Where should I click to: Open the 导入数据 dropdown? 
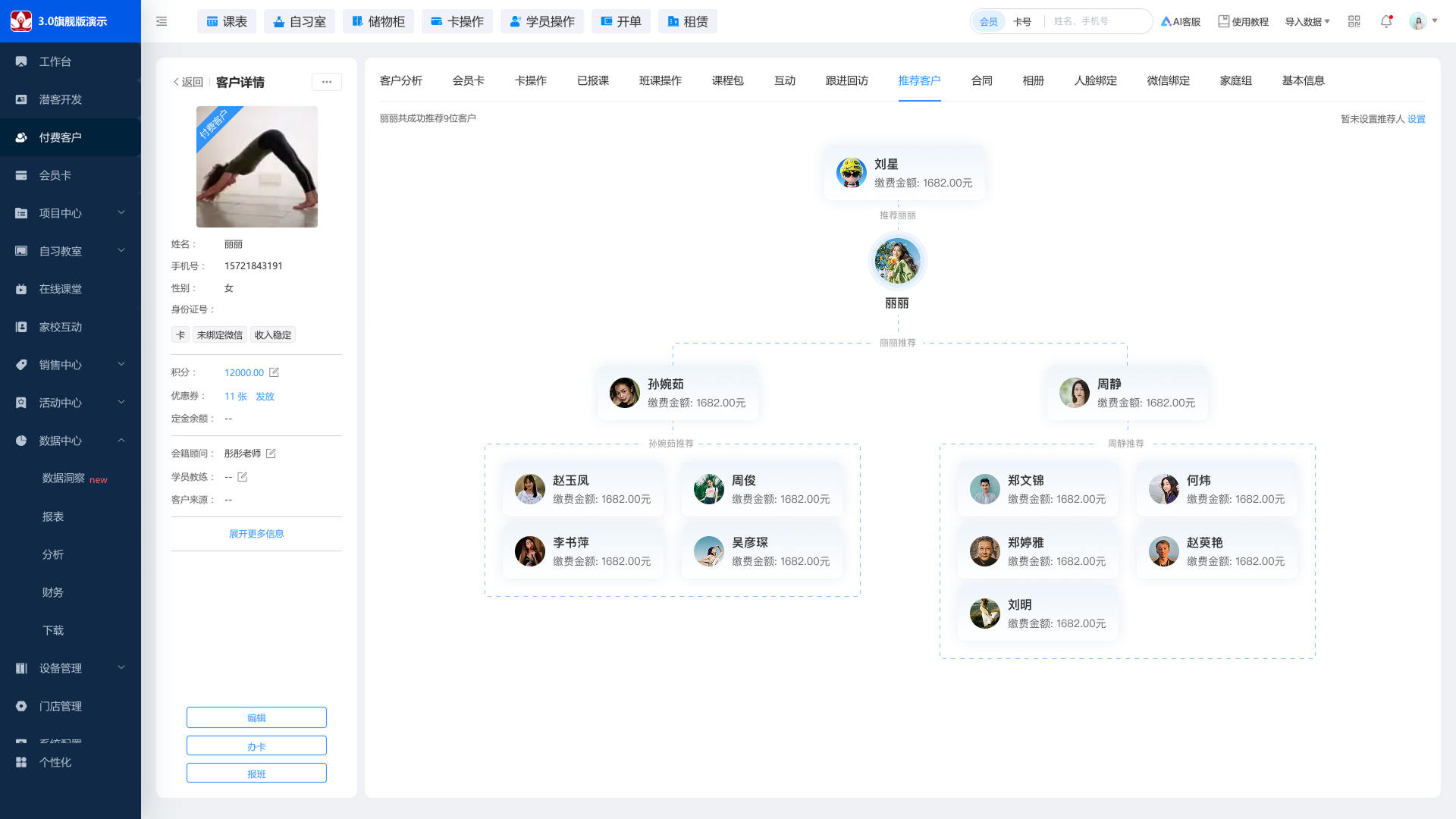coord(1307,22)
